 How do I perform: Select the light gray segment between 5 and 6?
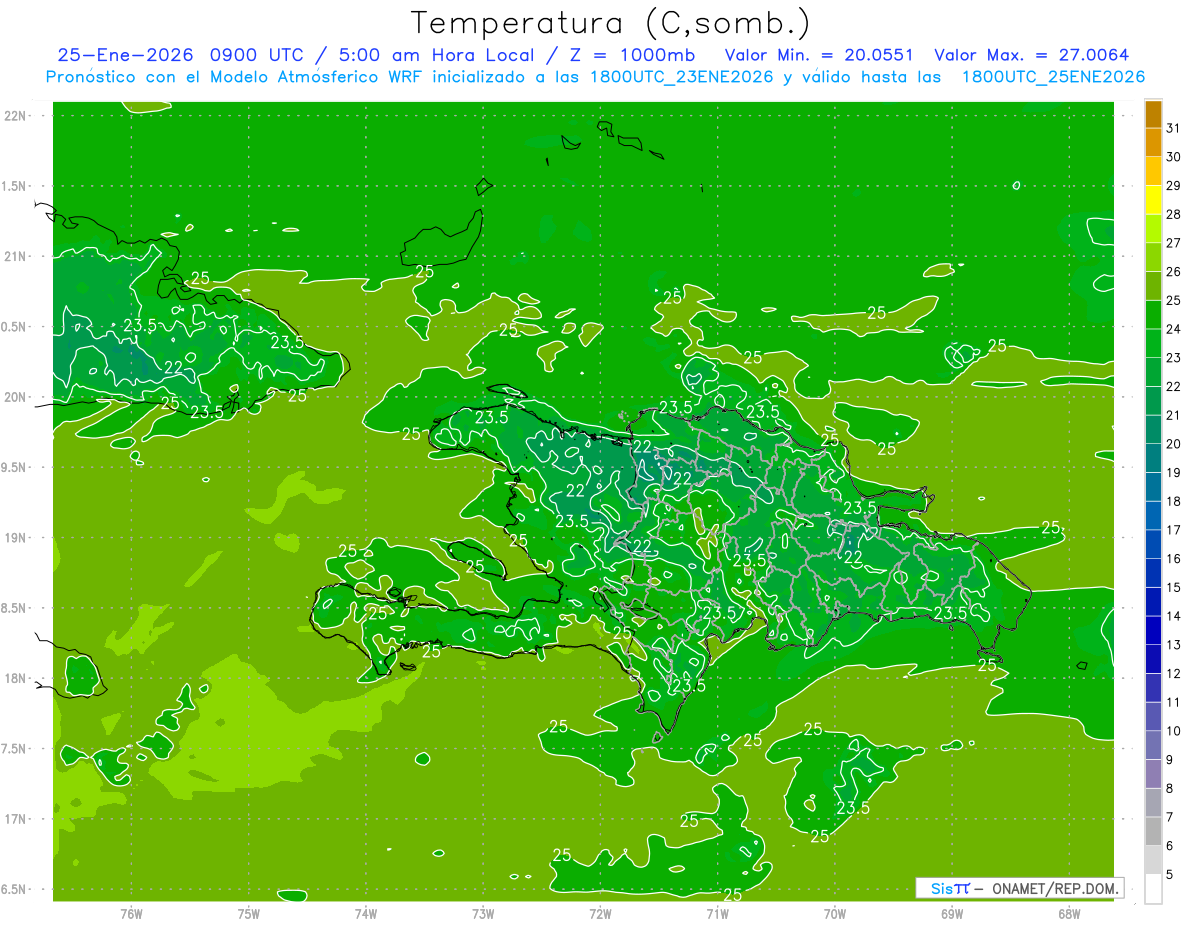[x=1153, y=860]
